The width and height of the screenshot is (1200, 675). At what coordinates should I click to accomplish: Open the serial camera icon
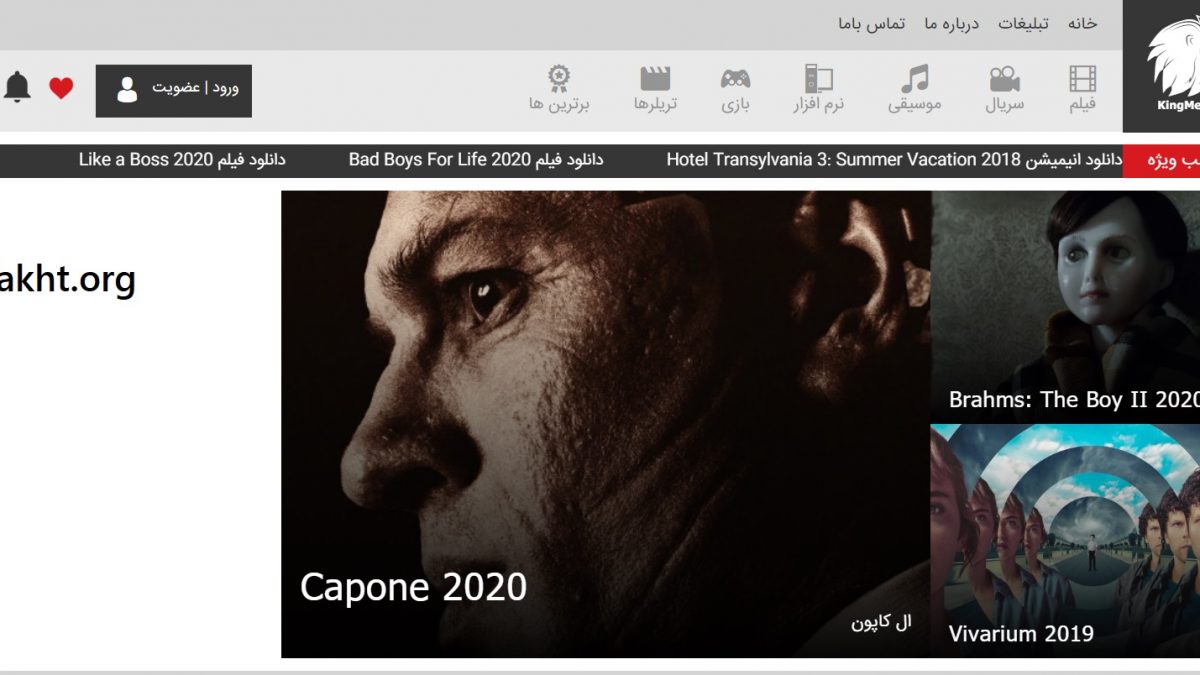[x=1004, y=79]
